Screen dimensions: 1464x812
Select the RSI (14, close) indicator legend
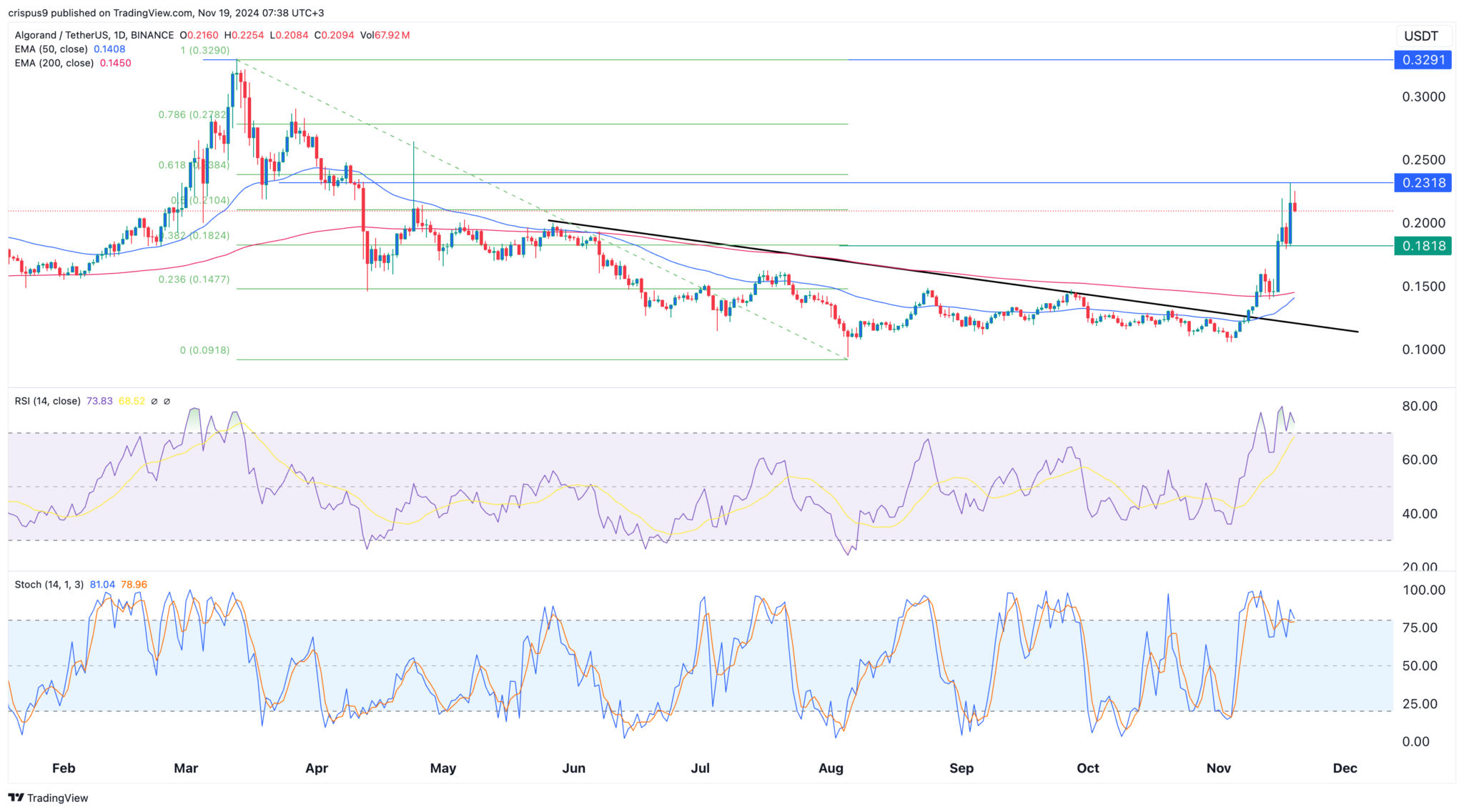[x=48, y=401]
